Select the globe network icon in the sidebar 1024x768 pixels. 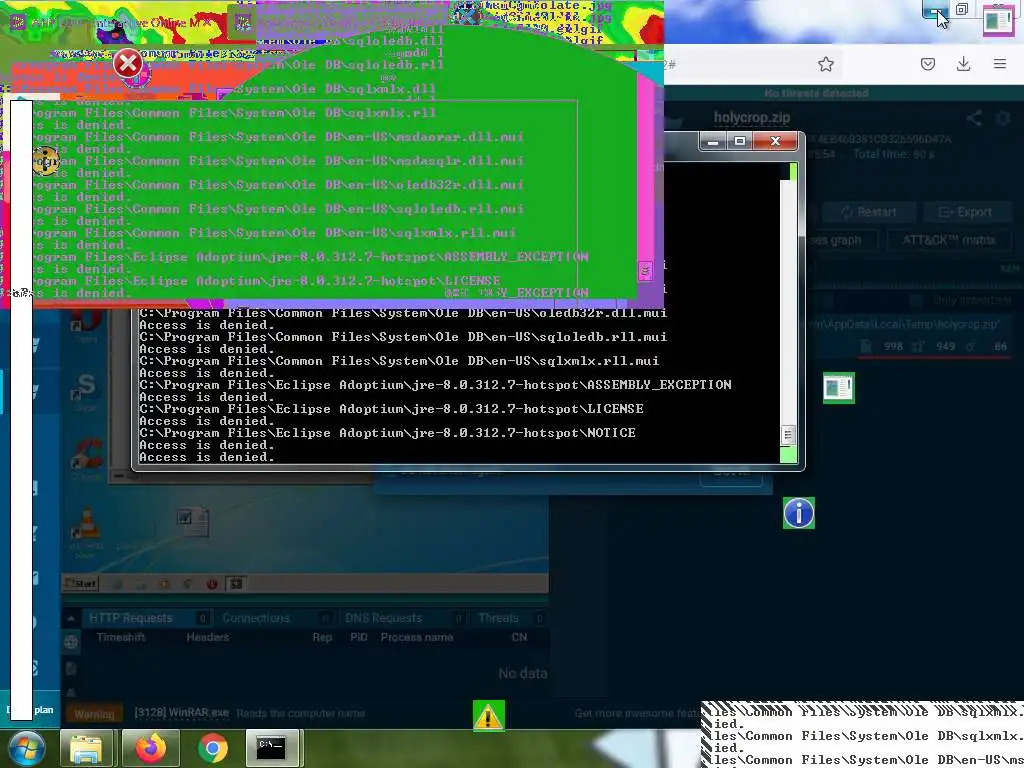tap(71, 642)
